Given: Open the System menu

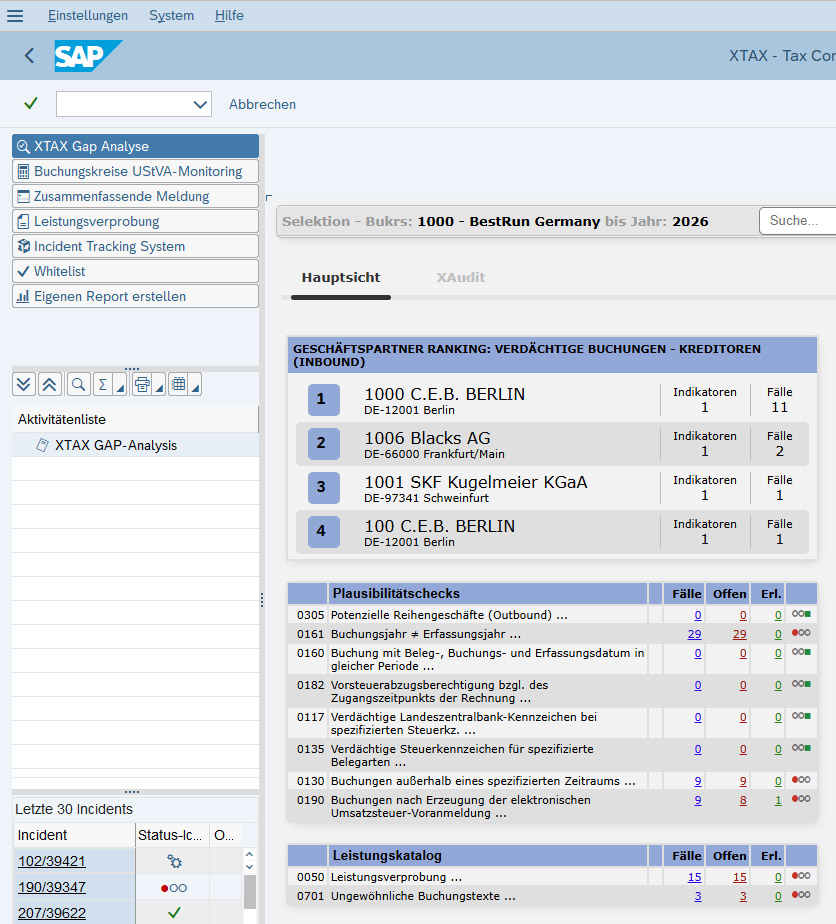Looking at the screenshot, I should 171,15.
